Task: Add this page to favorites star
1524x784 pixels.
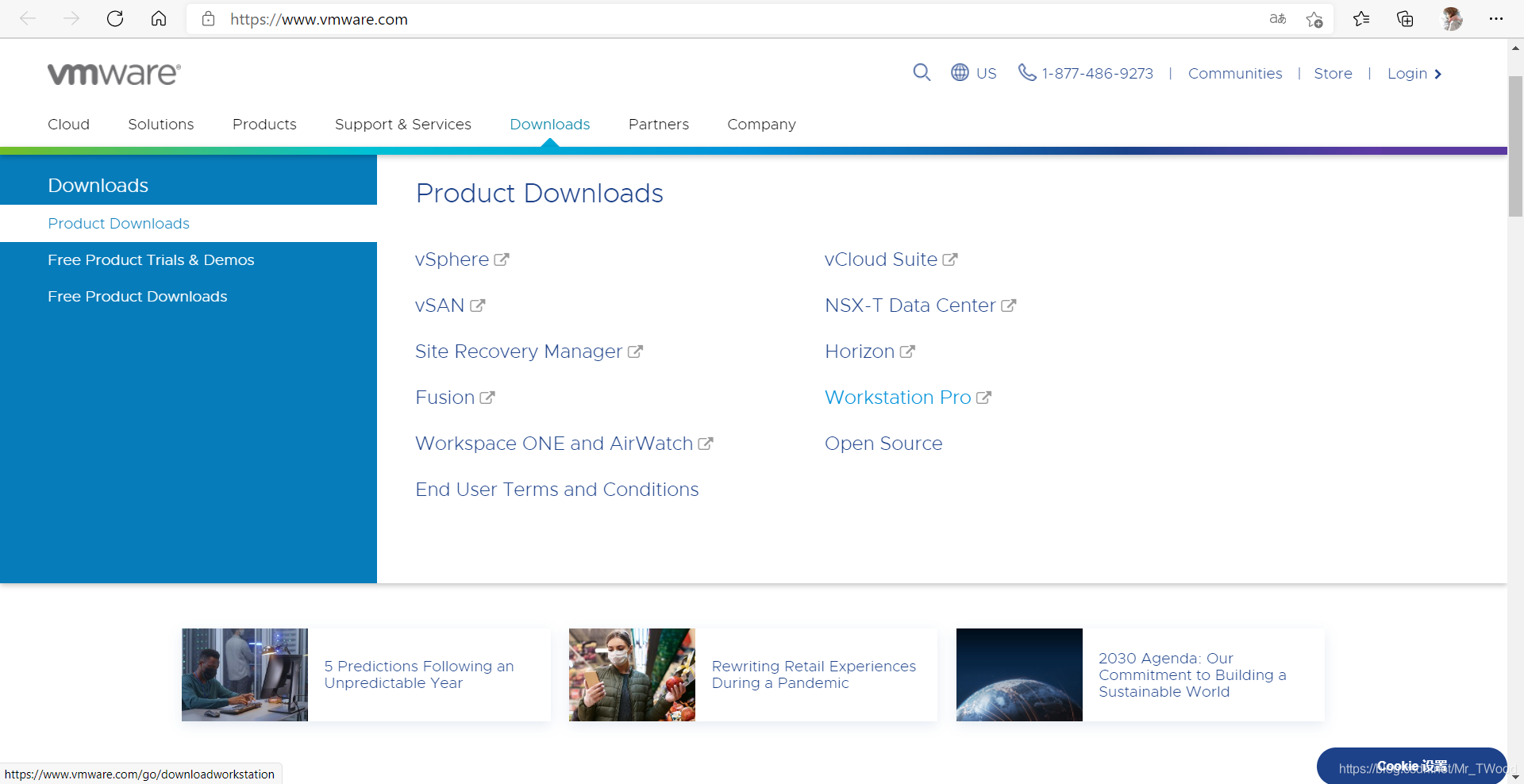Action: [1314, 19]
